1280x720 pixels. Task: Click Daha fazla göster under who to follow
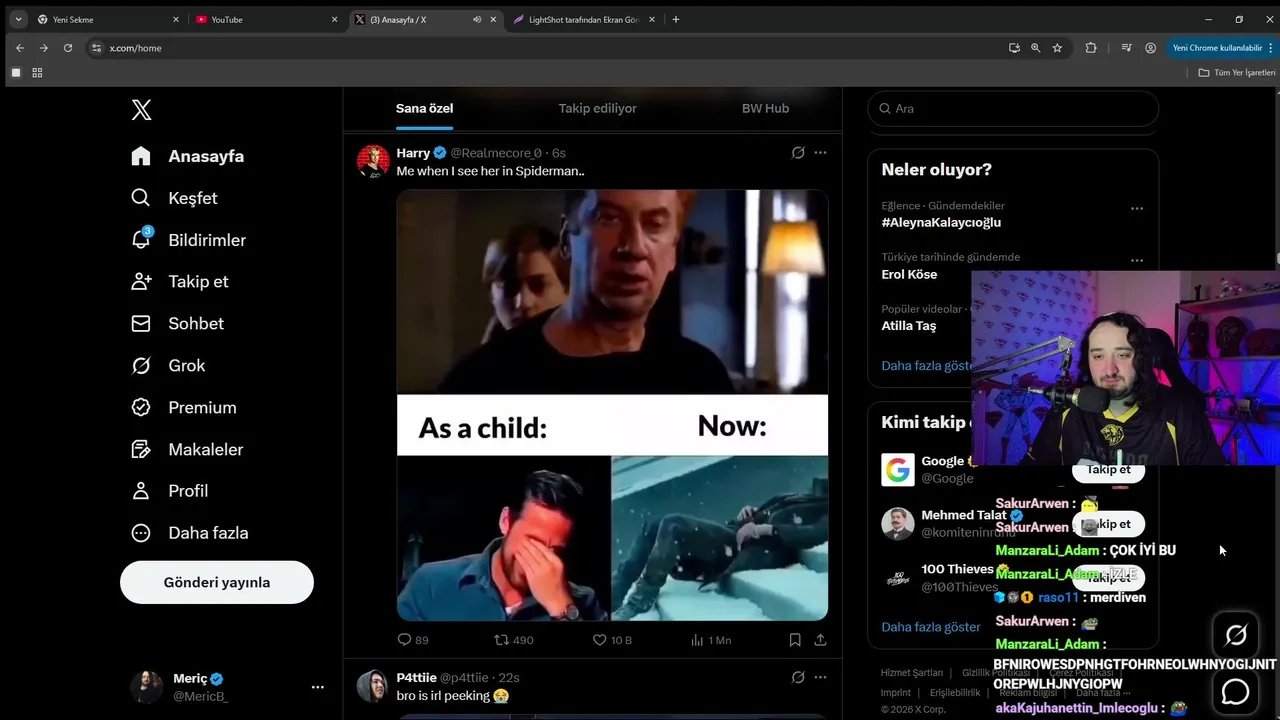point(931,627)
